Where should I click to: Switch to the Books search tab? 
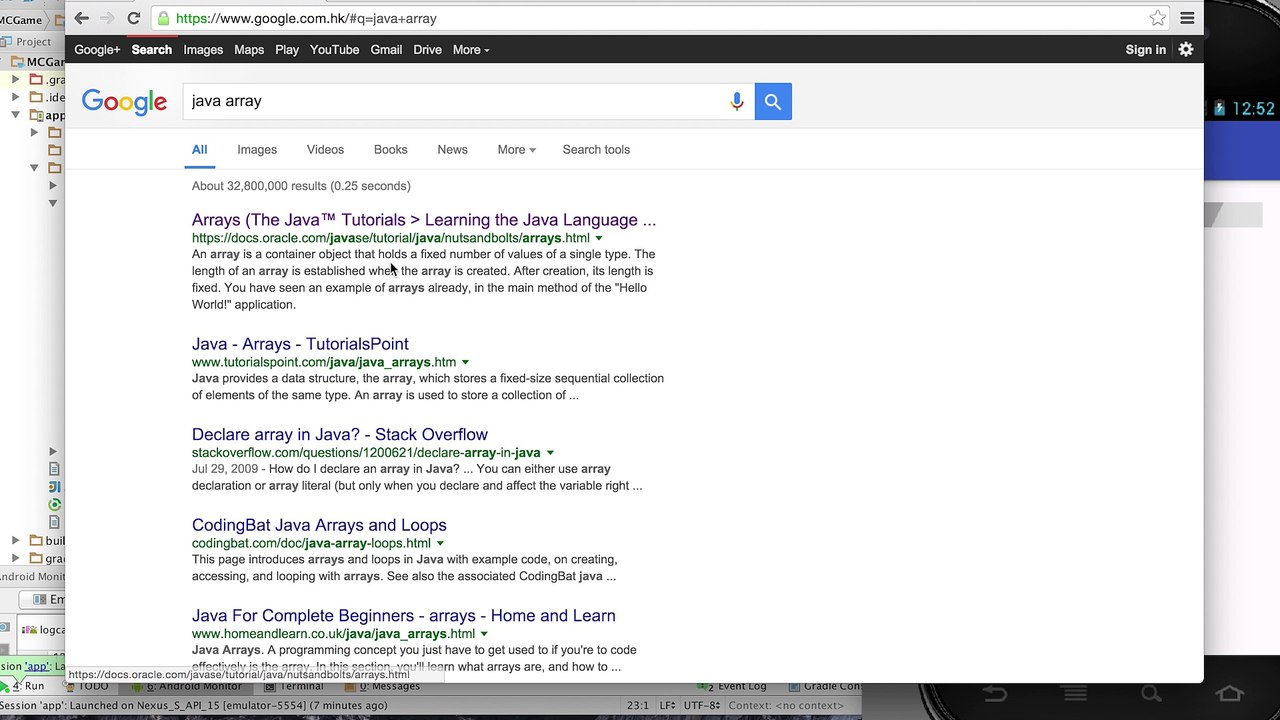(390, 150)
